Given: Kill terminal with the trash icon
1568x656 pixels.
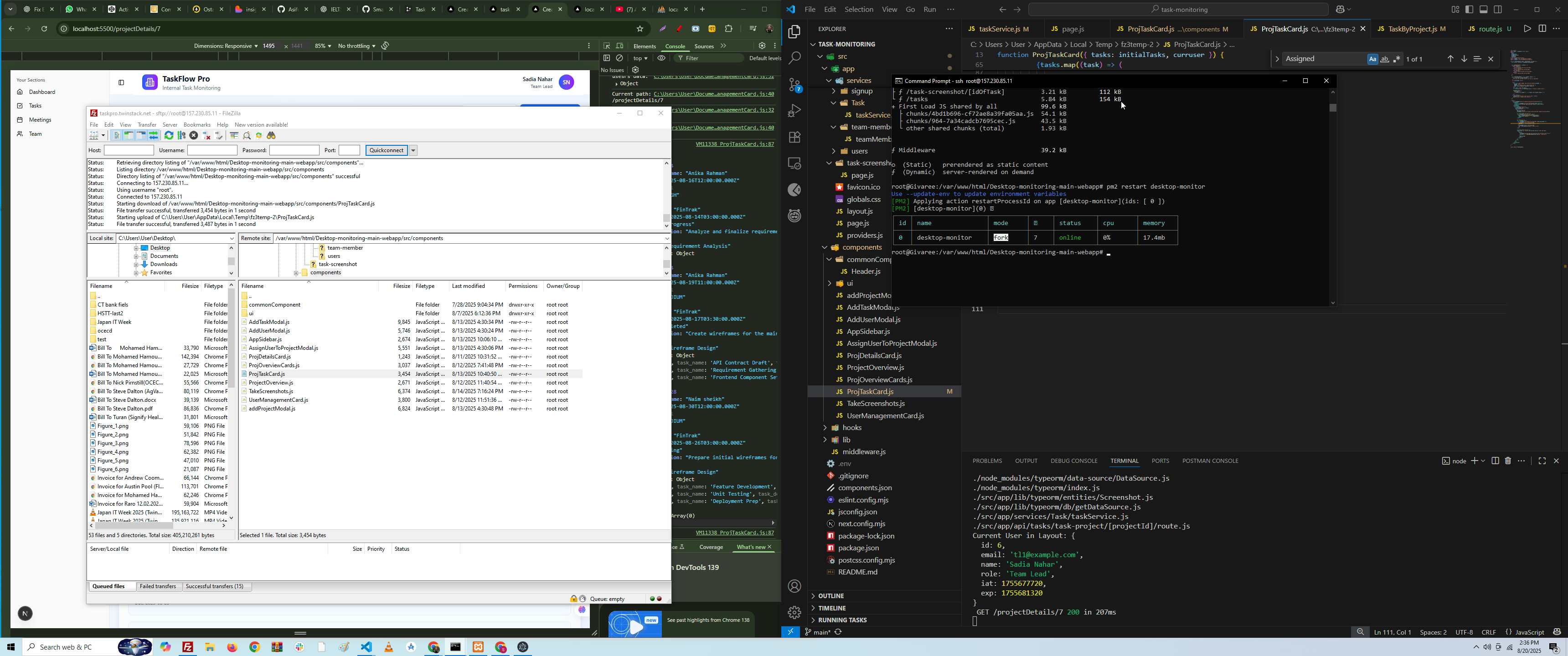Looking at the screenshot, I should tap(1508, 461).
